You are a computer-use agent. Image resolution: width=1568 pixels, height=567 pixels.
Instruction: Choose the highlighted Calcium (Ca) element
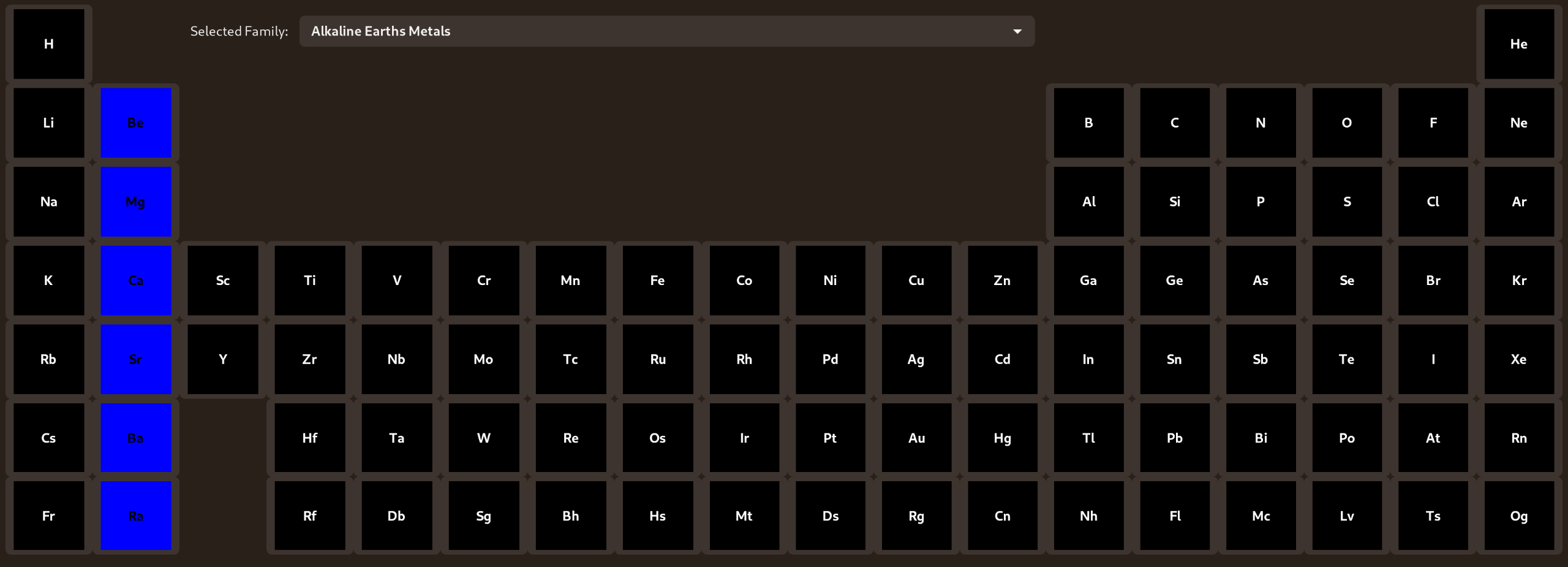[x=136, y=281]
